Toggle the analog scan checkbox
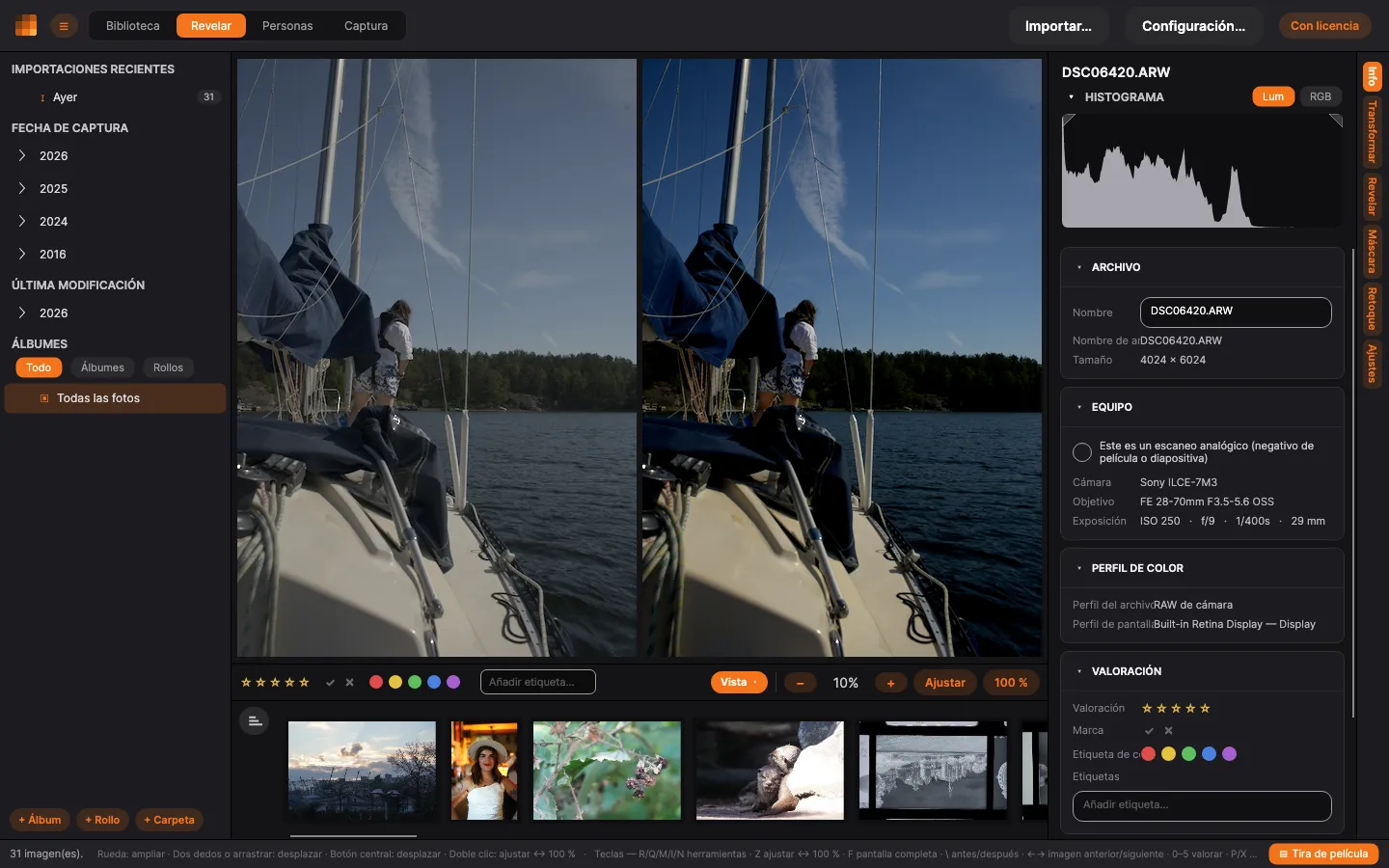Screen dimensions: 1389x868 [x=1082, y=452]
